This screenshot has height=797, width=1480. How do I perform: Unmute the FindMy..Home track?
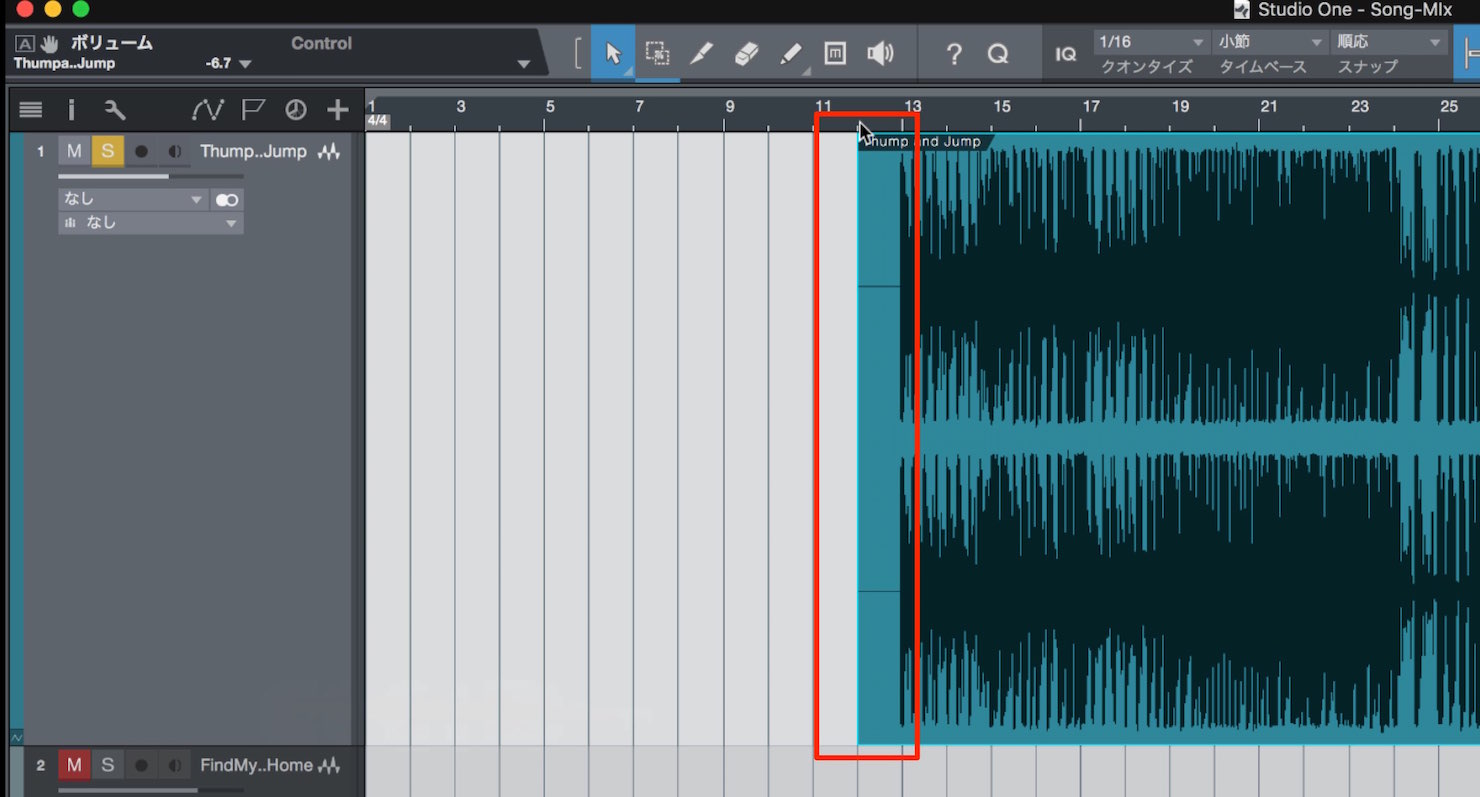74,765
